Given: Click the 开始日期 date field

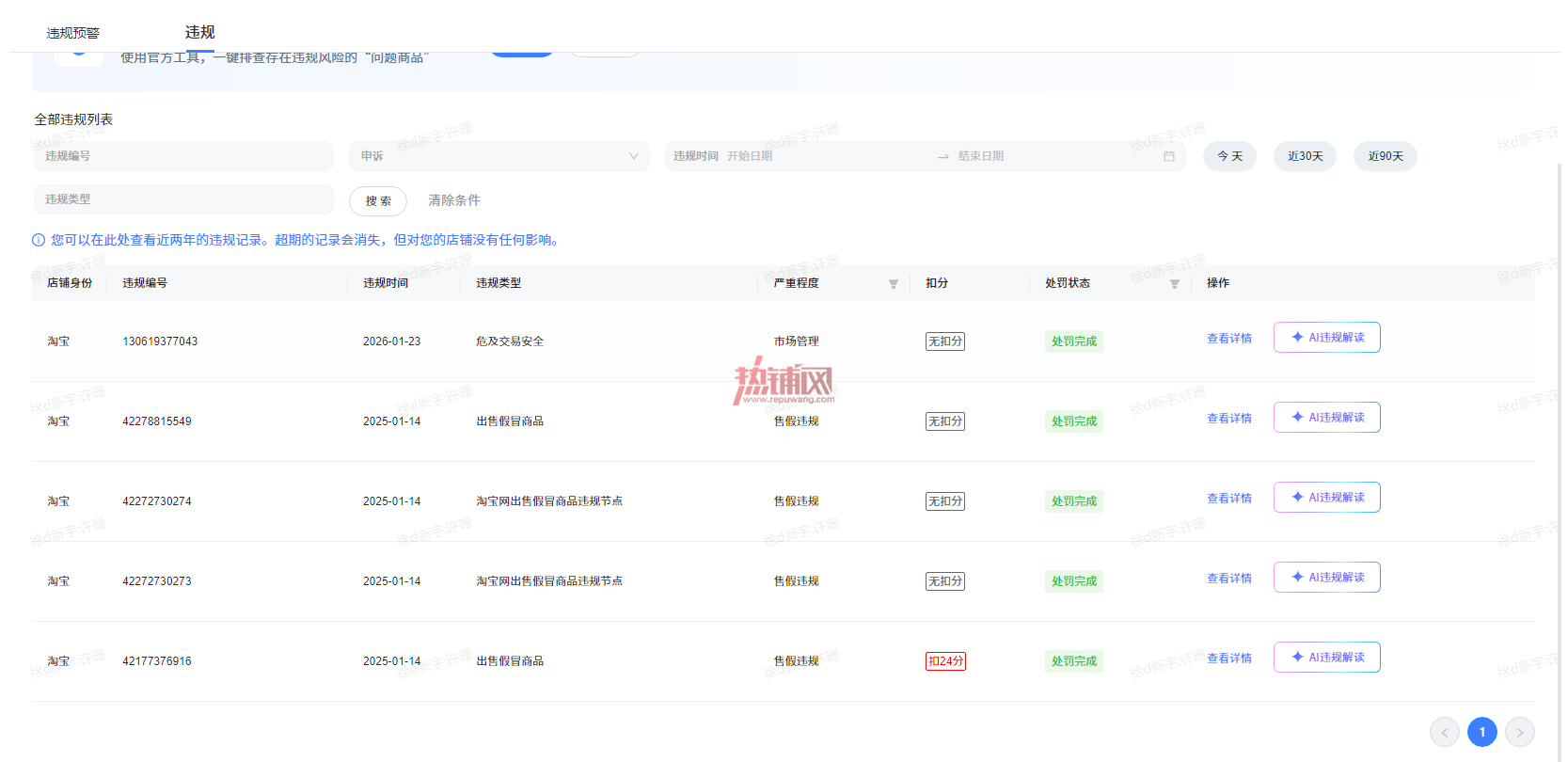Looking at the screenshot, I should [750, 156].
